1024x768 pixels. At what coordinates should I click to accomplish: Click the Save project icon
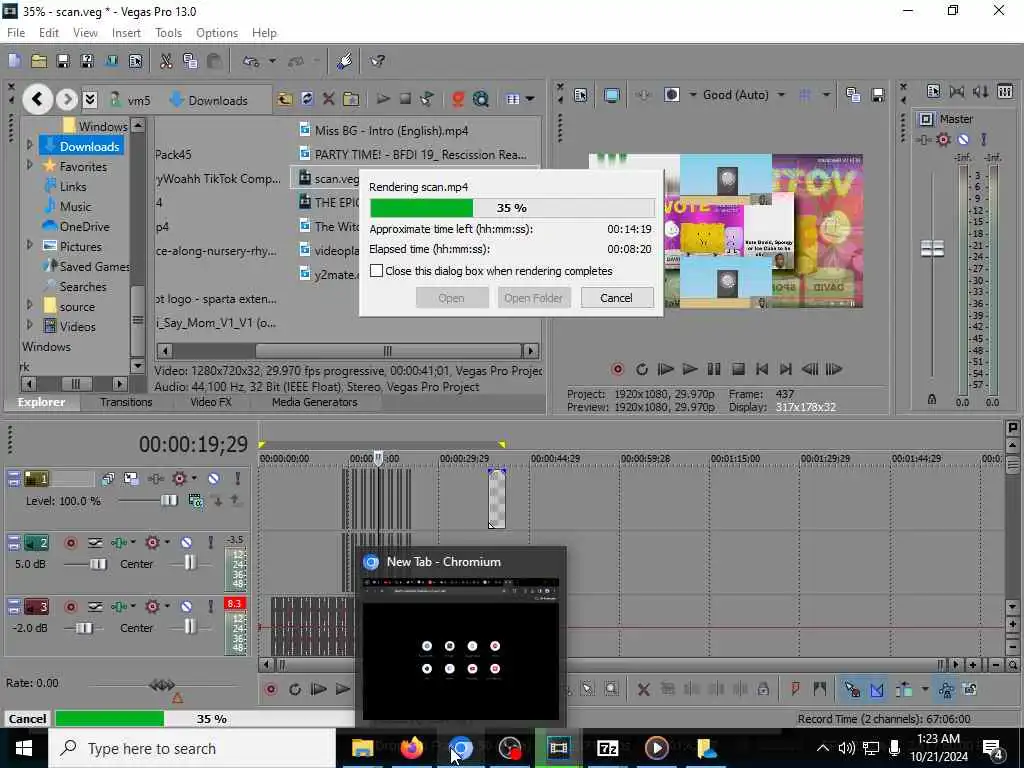tap(63, 61)
